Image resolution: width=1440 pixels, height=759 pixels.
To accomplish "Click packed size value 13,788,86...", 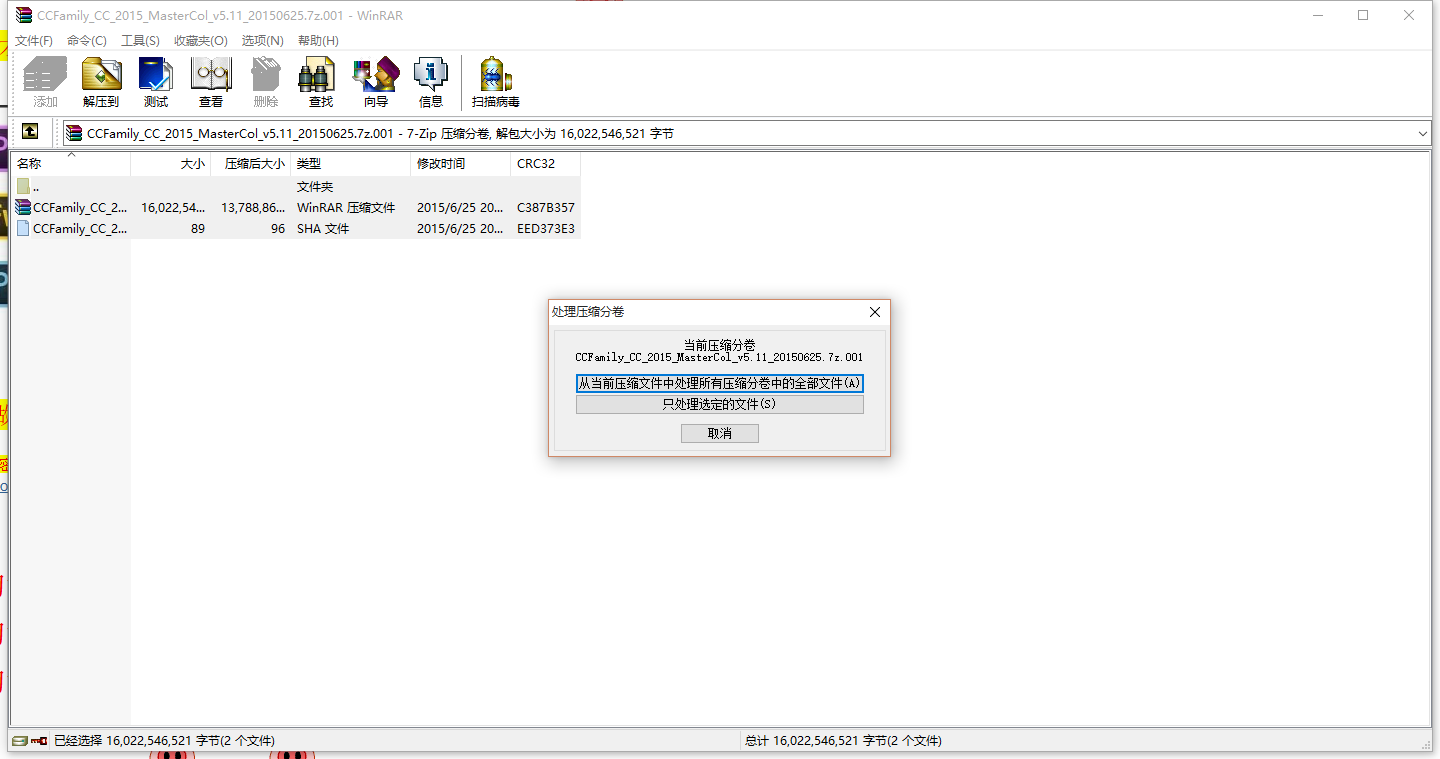I will [253, 208].
